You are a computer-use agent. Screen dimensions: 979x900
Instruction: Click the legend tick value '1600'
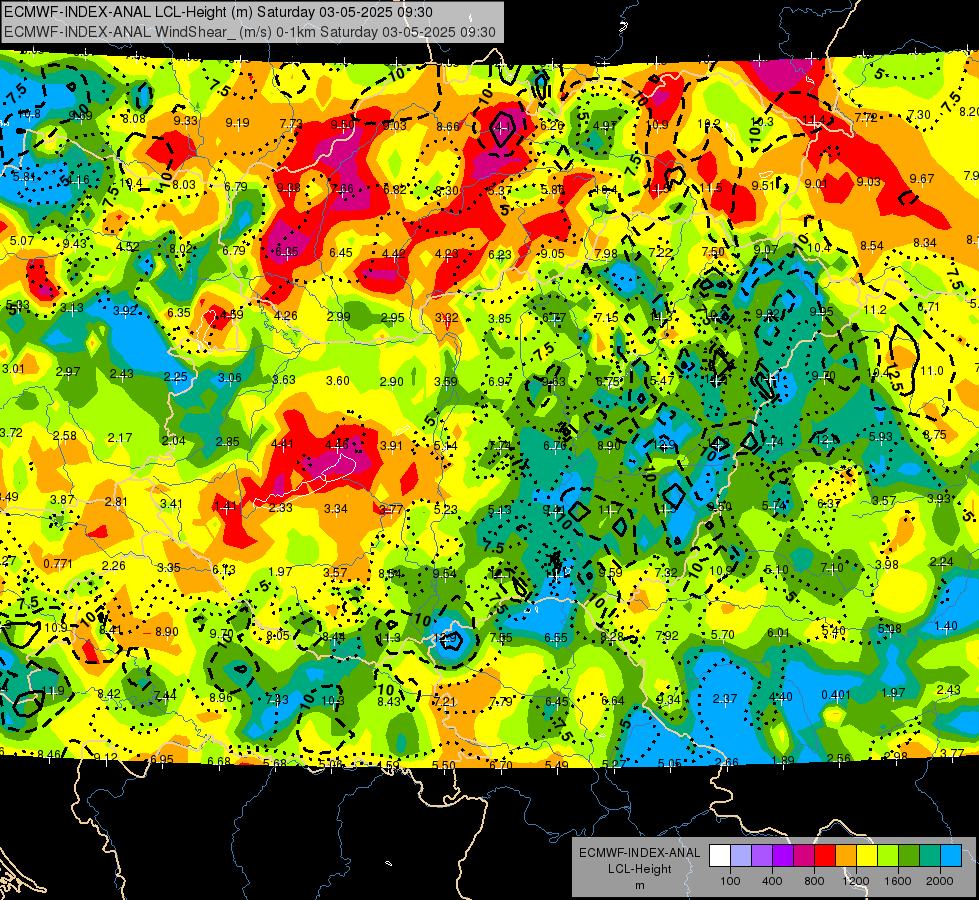click(x=897, y=881)
